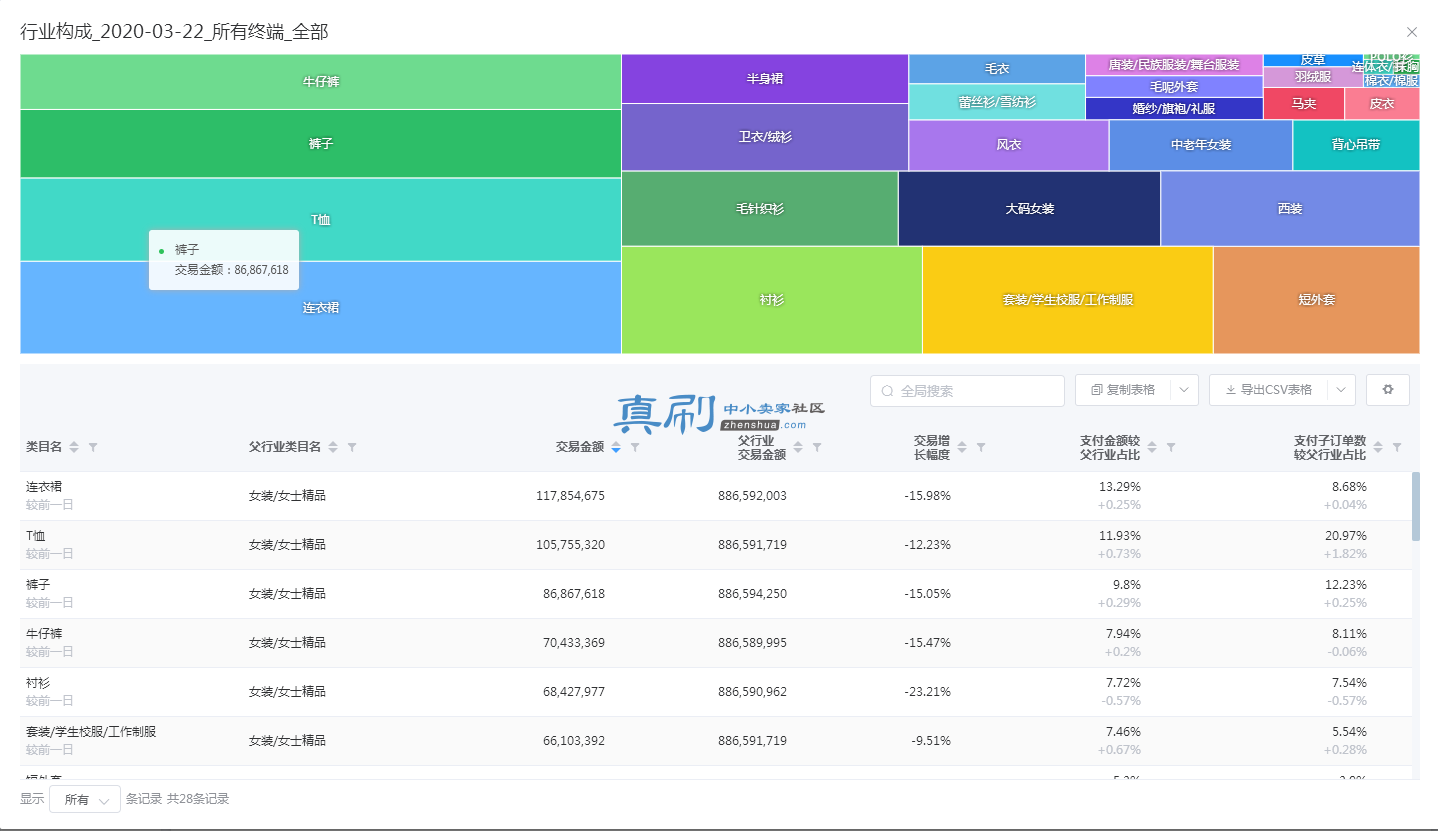The image size is (1438, 831).
Task: Open the 所有 records-per-page dropdown
Action: click(x=85, y=799)
